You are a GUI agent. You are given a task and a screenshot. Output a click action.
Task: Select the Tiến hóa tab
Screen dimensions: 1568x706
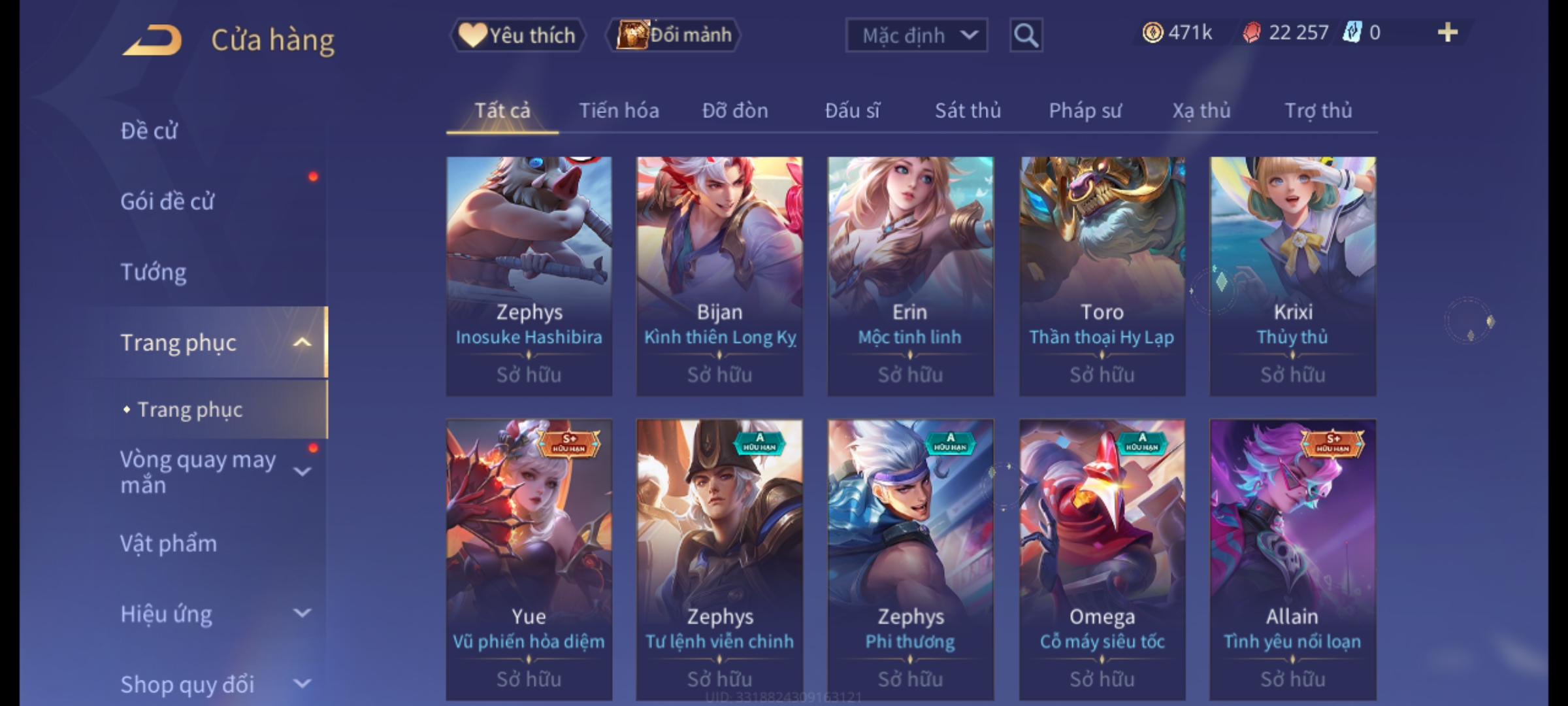click(619, 110)
